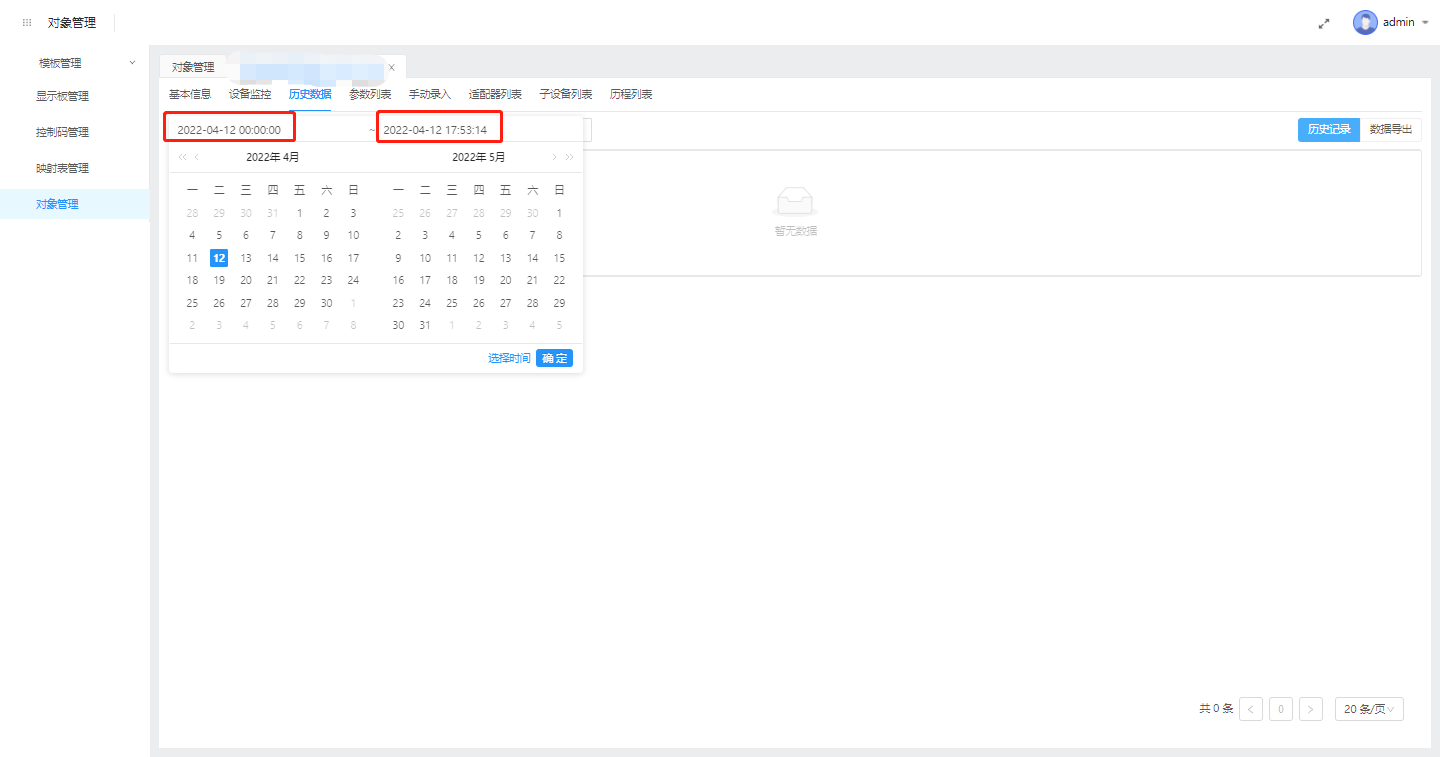Click the start date input field
Screen dimensions: 1440x757
click(229, 129)
